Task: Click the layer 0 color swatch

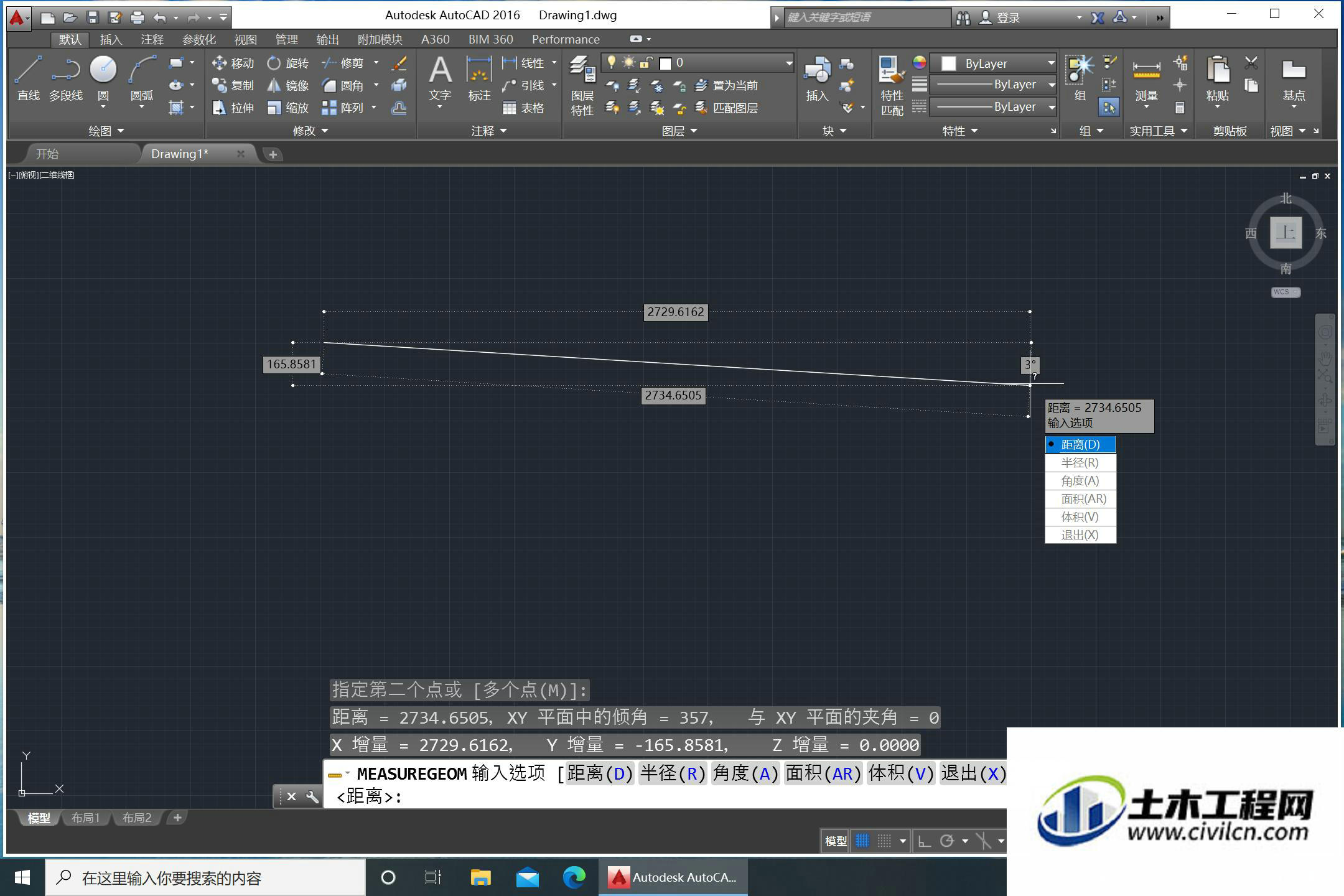Action: 665,63
